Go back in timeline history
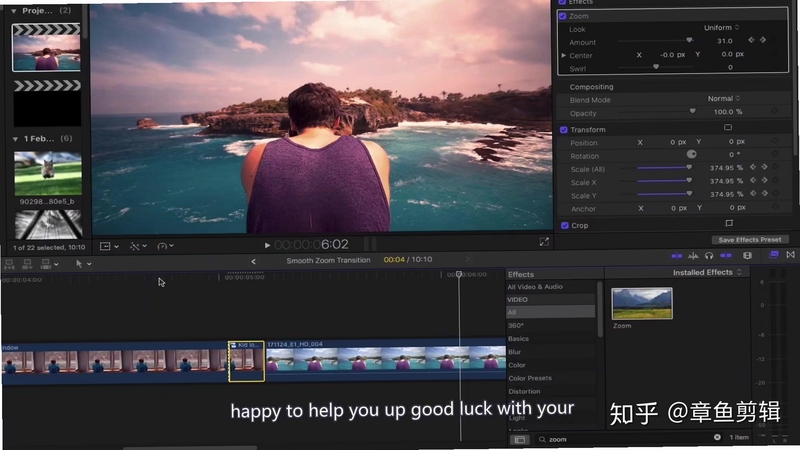This screenshot has width=800, height=450. pyautogui.click(x=254, y=261)
